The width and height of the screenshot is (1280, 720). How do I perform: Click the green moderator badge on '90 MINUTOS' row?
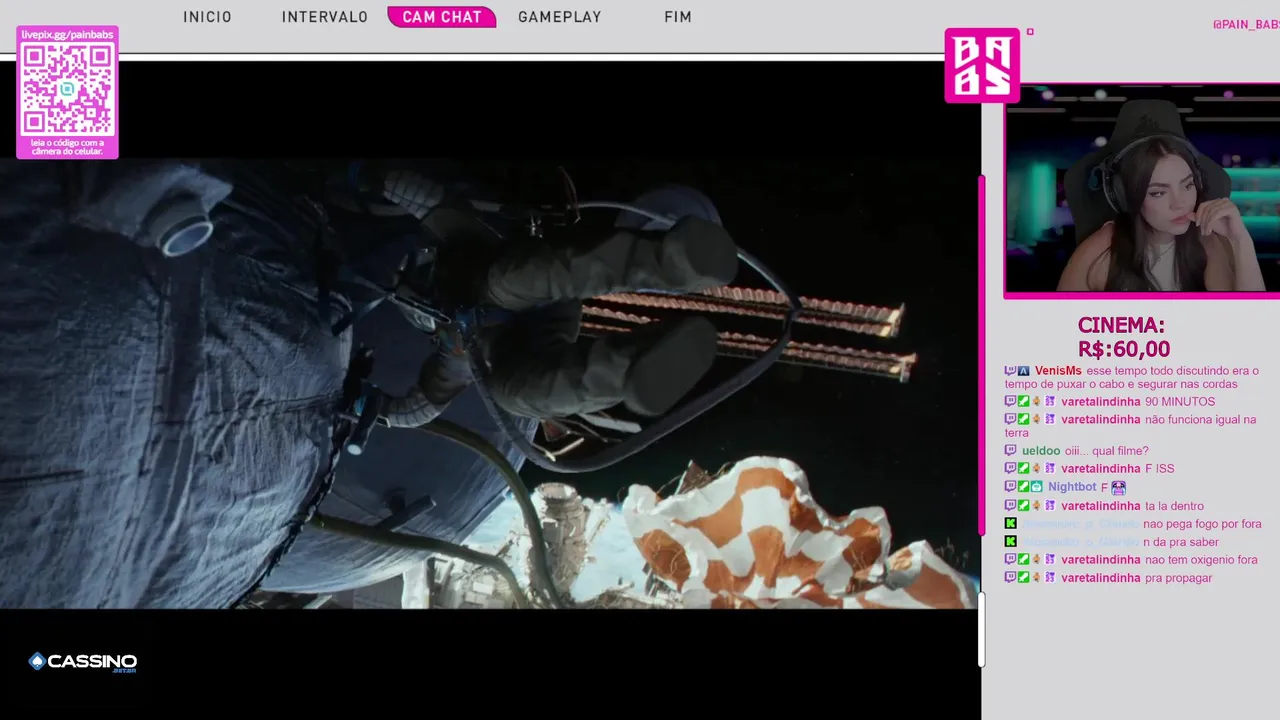coord(1024,402)
